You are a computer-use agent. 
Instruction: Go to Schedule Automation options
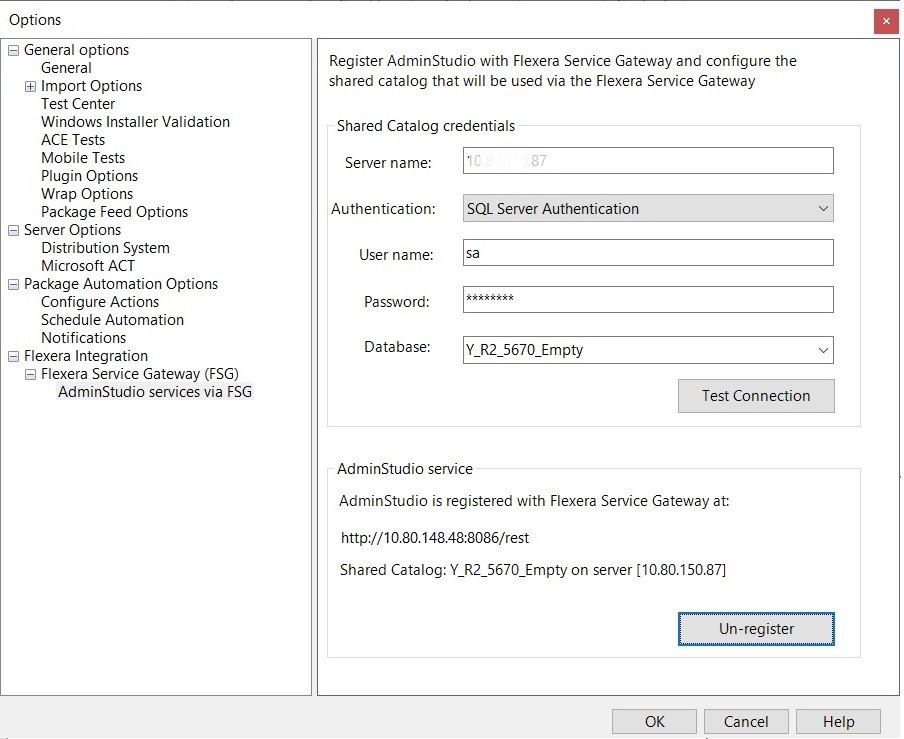click(112, 320)
